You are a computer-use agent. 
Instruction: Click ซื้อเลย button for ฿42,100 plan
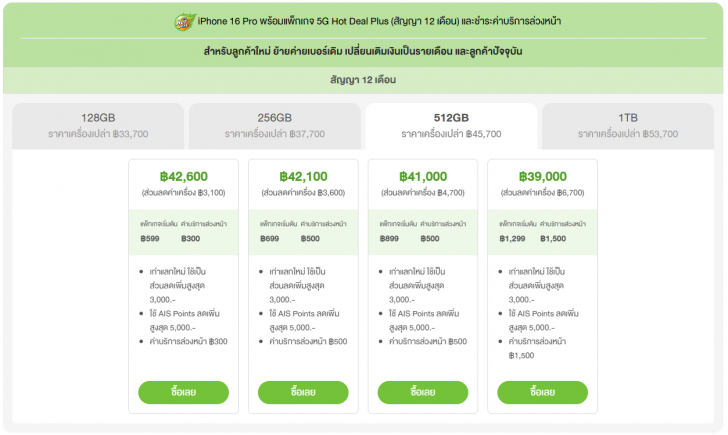[303, 392]
